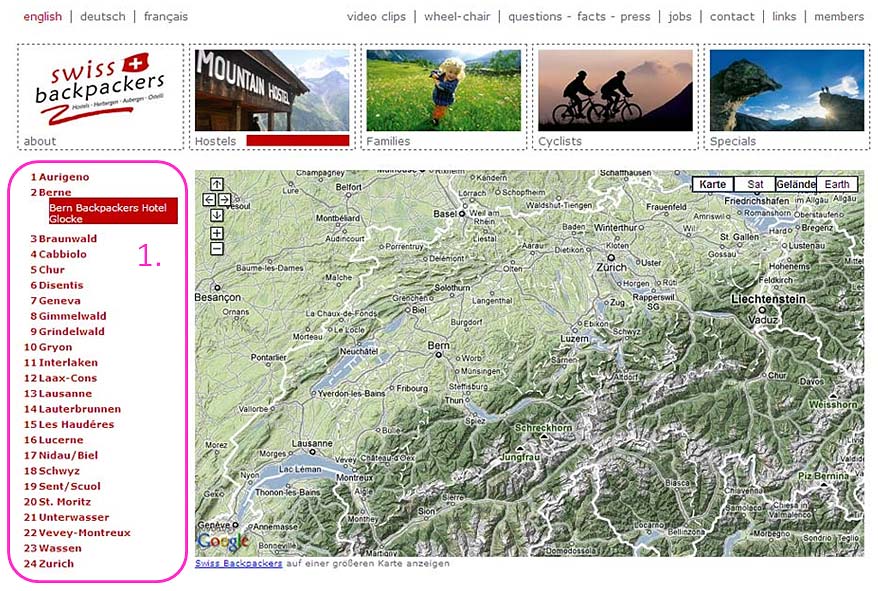This screenshot has height=591, width=878.
Task: Pan the map left with the arrow
Action: pos(209,200)
